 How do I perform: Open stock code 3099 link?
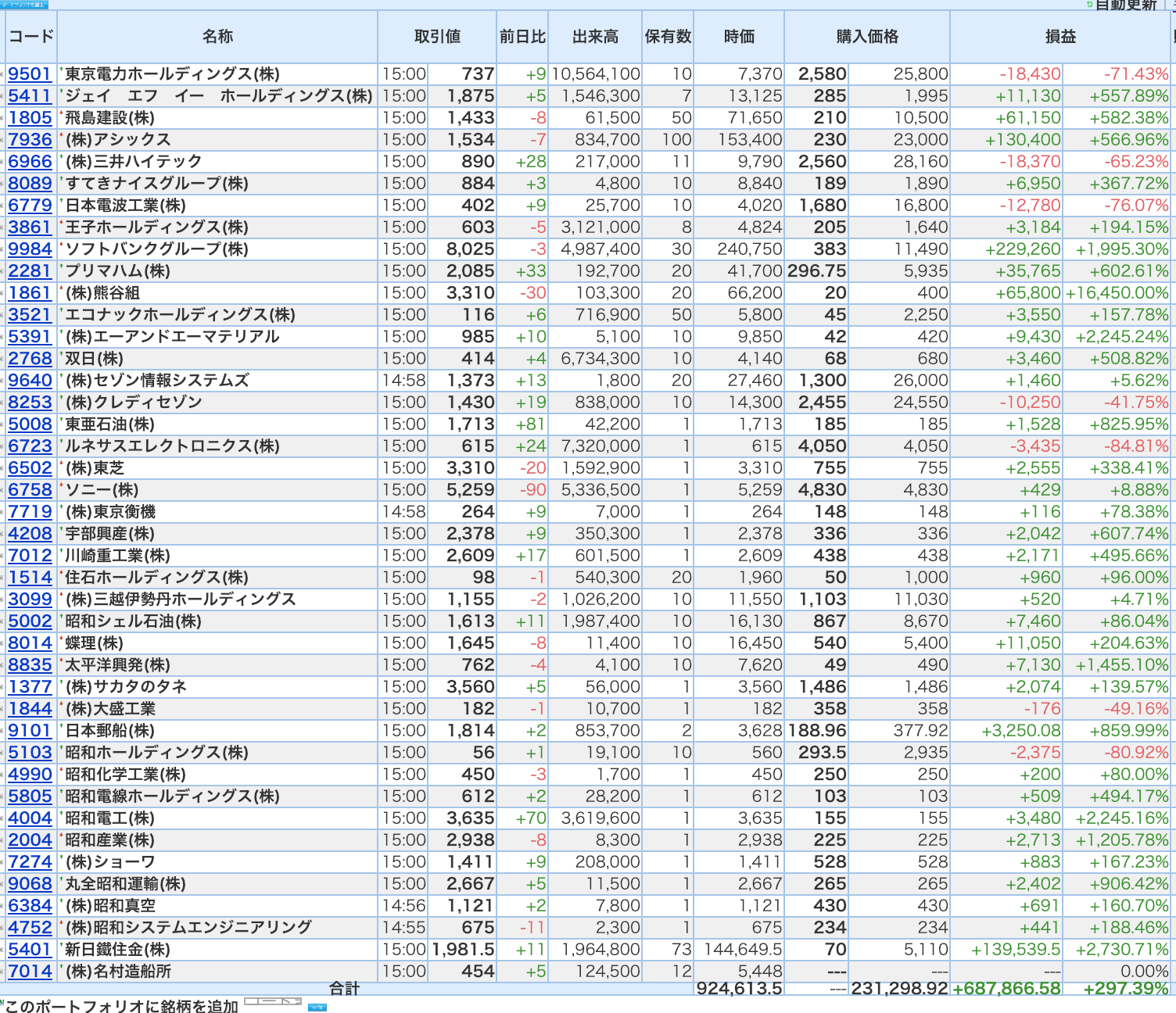coord(30,600)
